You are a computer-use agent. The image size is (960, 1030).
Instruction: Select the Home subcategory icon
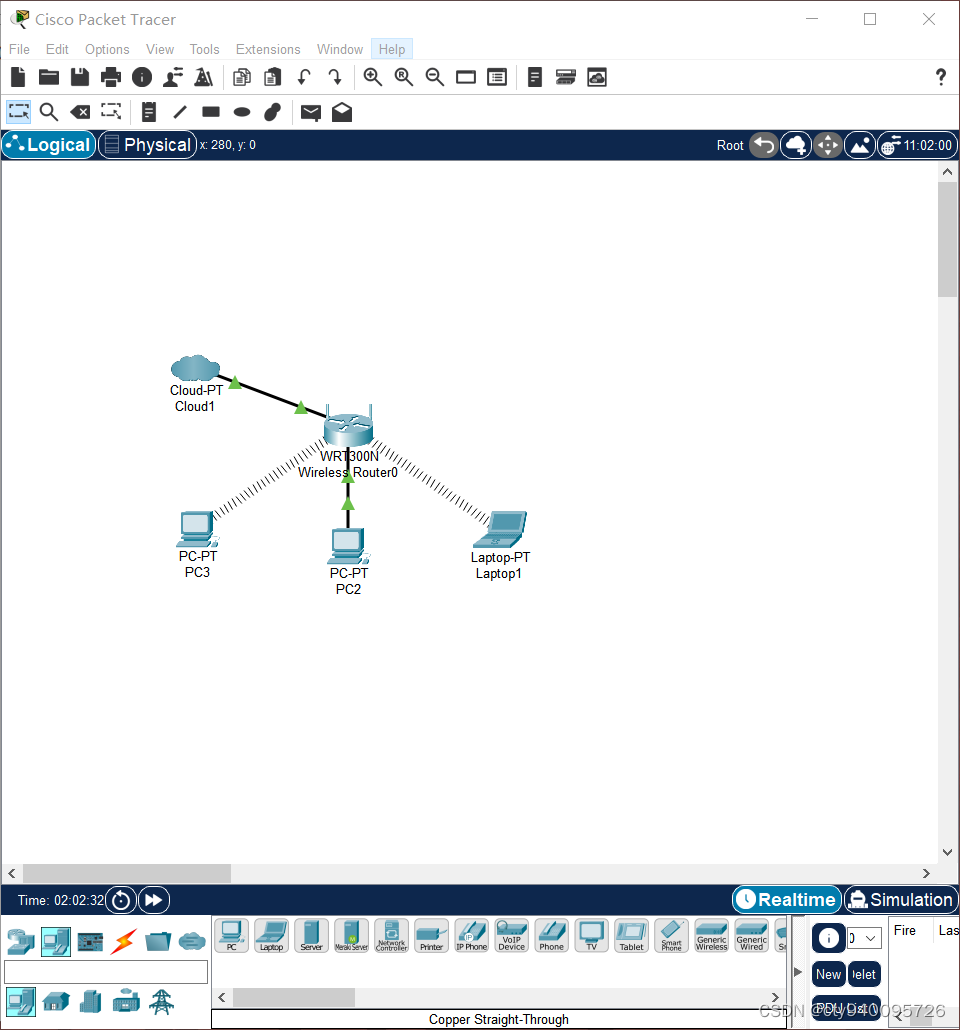[56, 1002]
